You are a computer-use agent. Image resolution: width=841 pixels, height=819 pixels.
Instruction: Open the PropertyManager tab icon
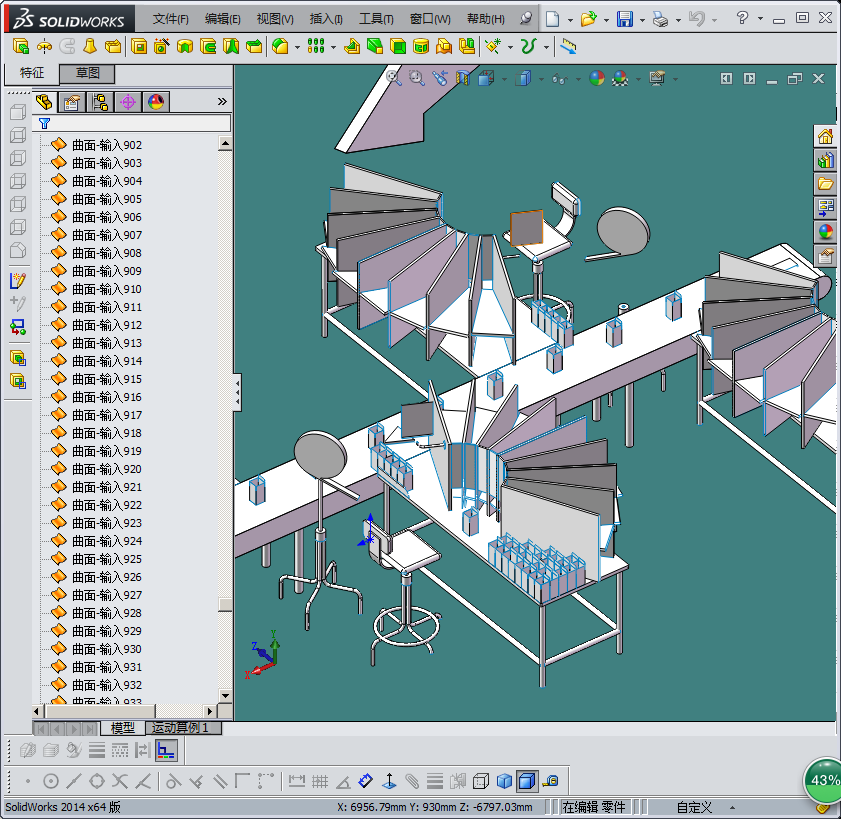[x=71, y=101]
